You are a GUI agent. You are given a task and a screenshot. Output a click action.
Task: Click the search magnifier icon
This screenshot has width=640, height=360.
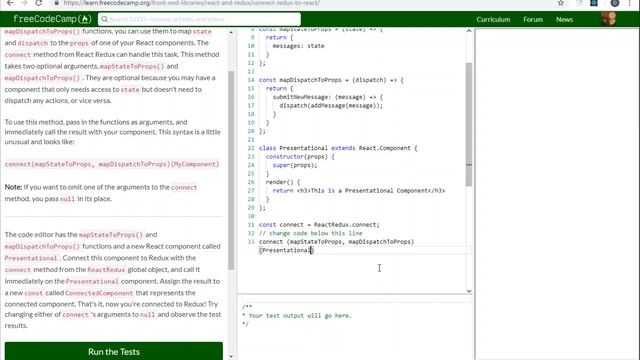(104, 19)
